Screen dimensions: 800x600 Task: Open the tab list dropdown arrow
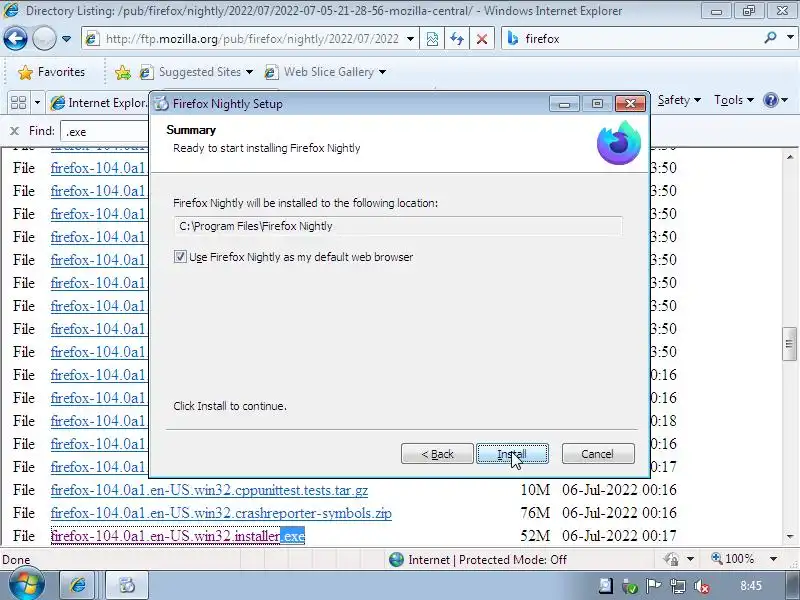37,103
